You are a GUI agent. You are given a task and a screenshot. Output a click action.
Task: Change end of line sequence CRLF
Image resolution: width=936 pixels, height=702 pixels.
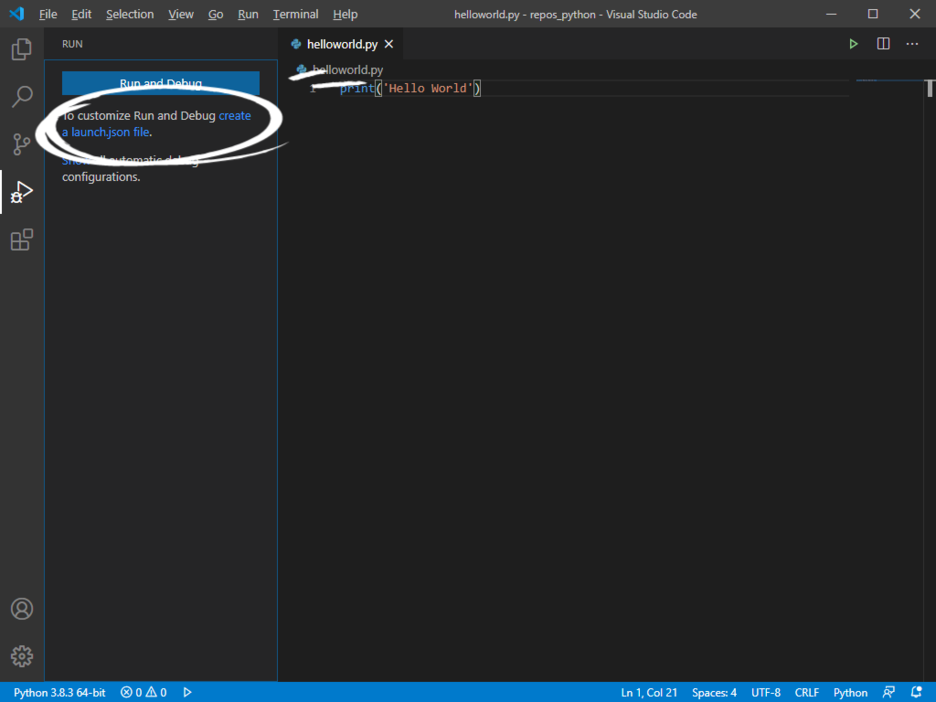point(806,692)
